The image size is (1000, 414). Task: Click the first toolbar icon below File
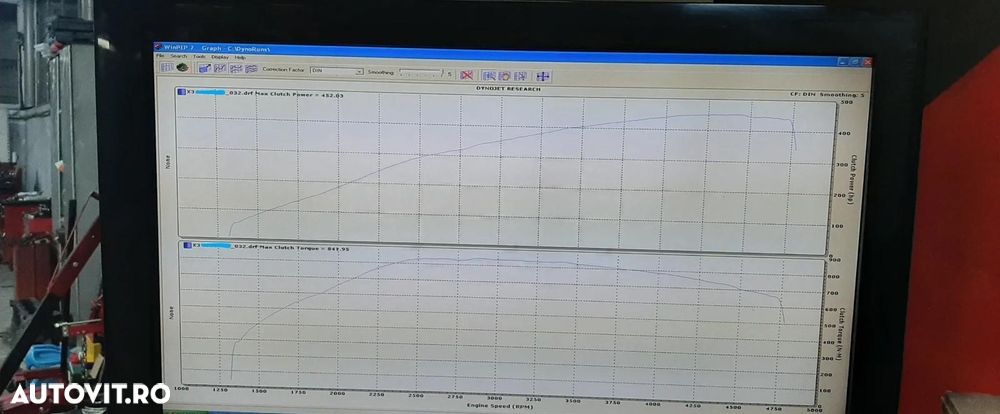167,67
